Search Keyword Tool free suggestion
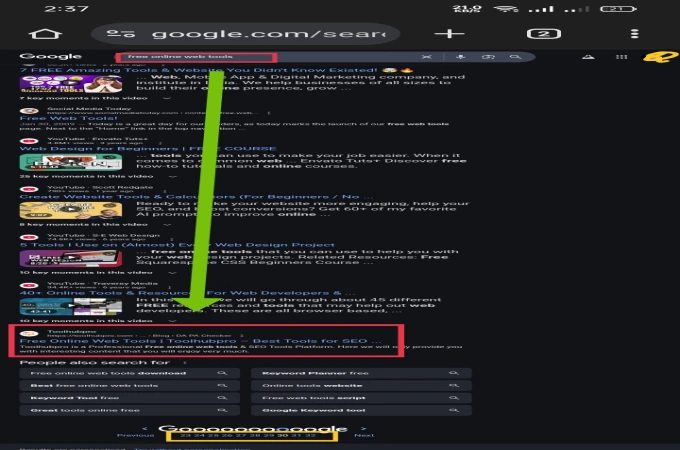The width and height of the screenshot is (680, 450). click(130, 398)
